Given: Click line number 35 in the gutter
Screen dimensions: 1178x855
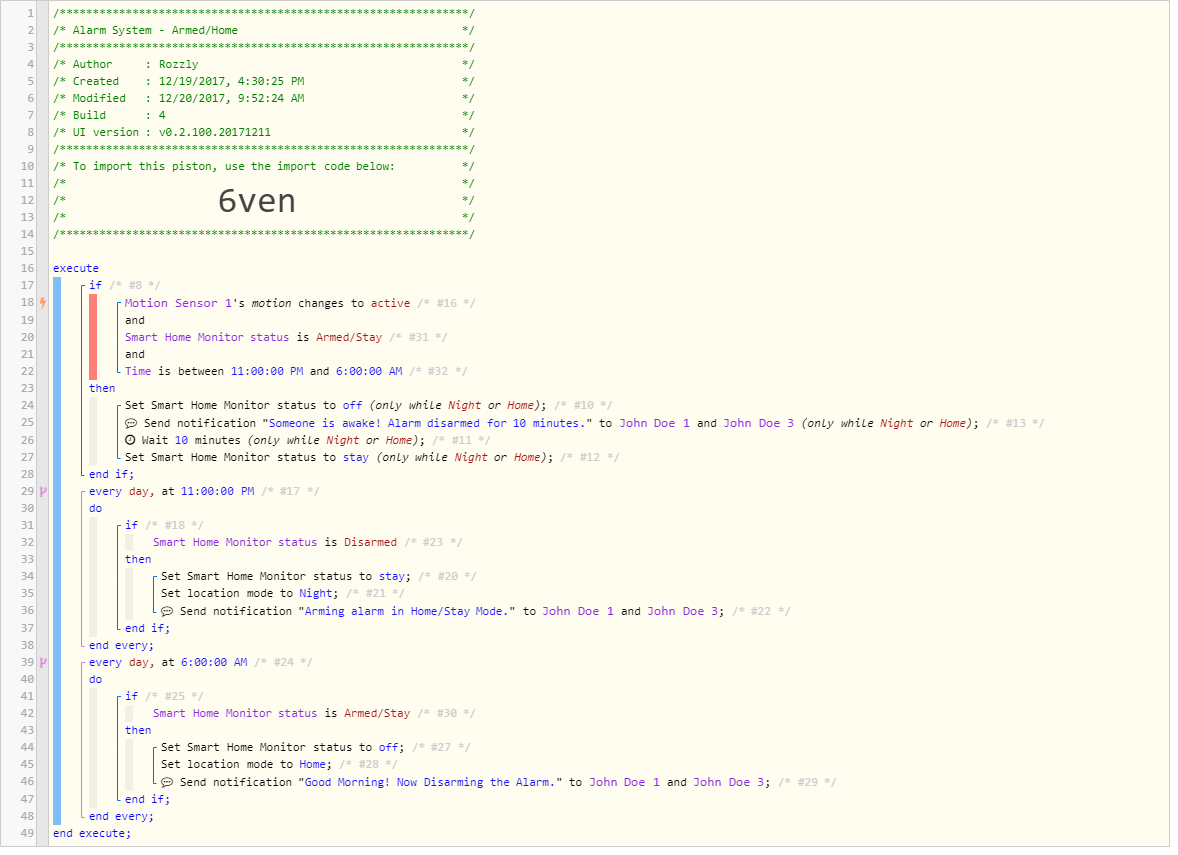Looking at the screenshot, I should pyautogui.click(x=27, y=594).
